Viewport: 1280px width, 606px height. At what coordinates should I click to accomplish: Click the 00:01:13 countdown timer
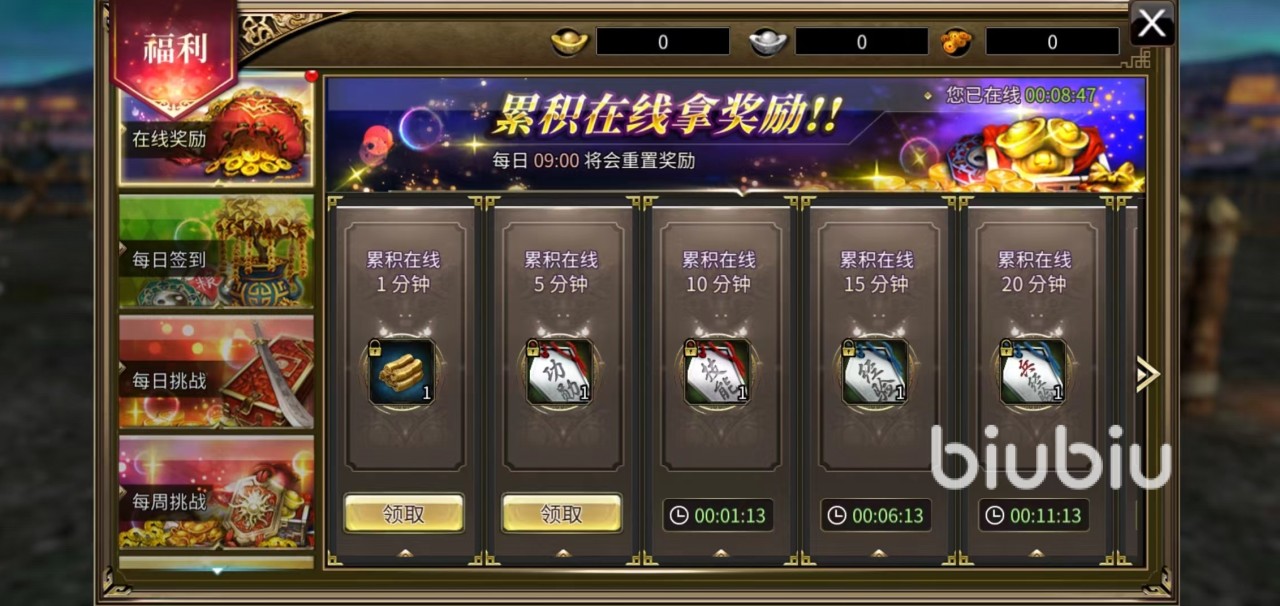click(718, 515)
